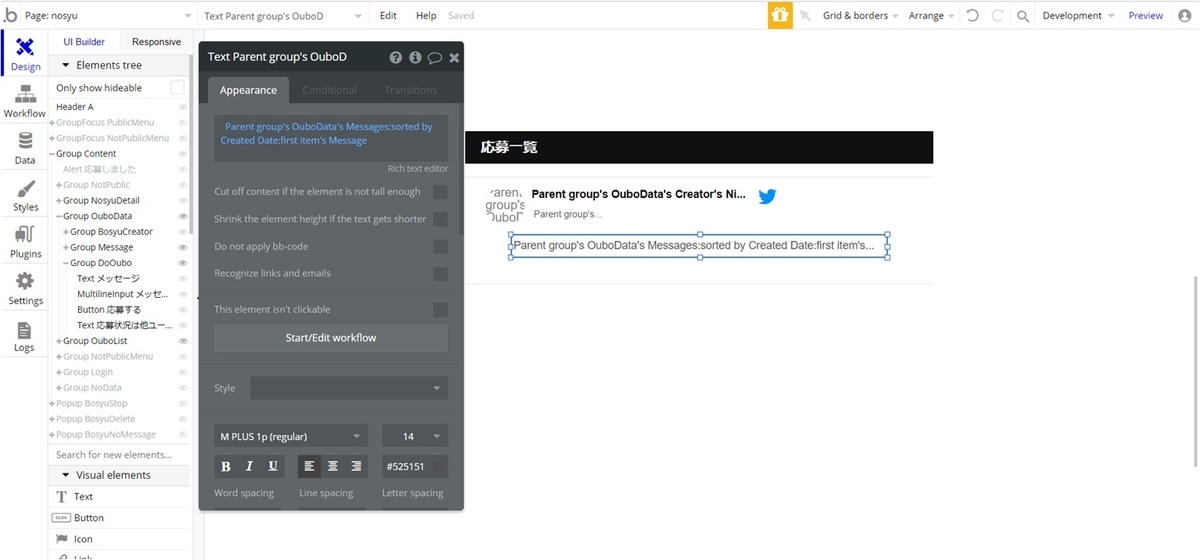This screenshot has height=560, width=1200.
Task: Switch to the Transitions tab
Action: (410, 90)
